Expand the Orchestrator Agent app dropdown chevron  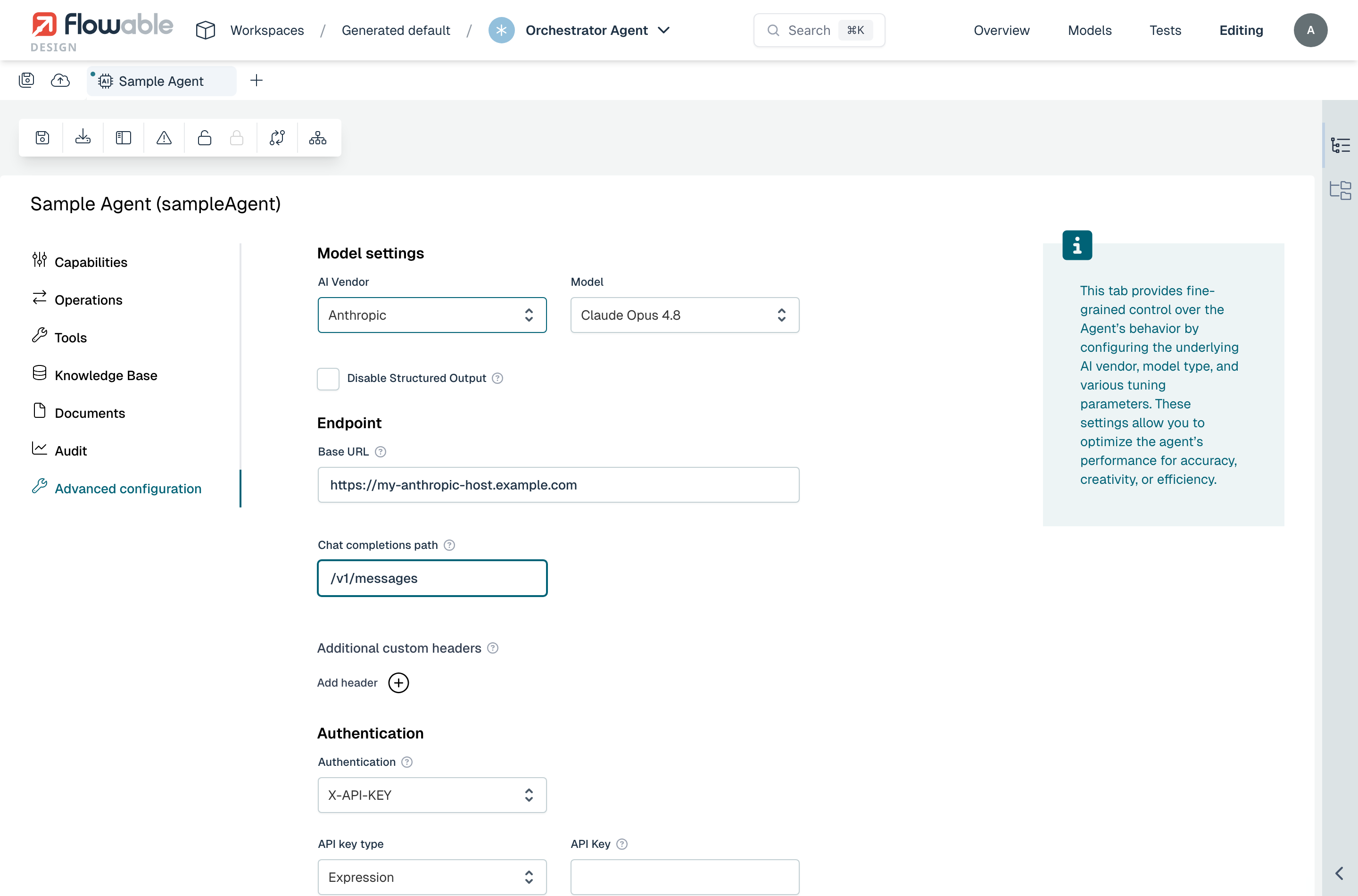coord(664,30)
